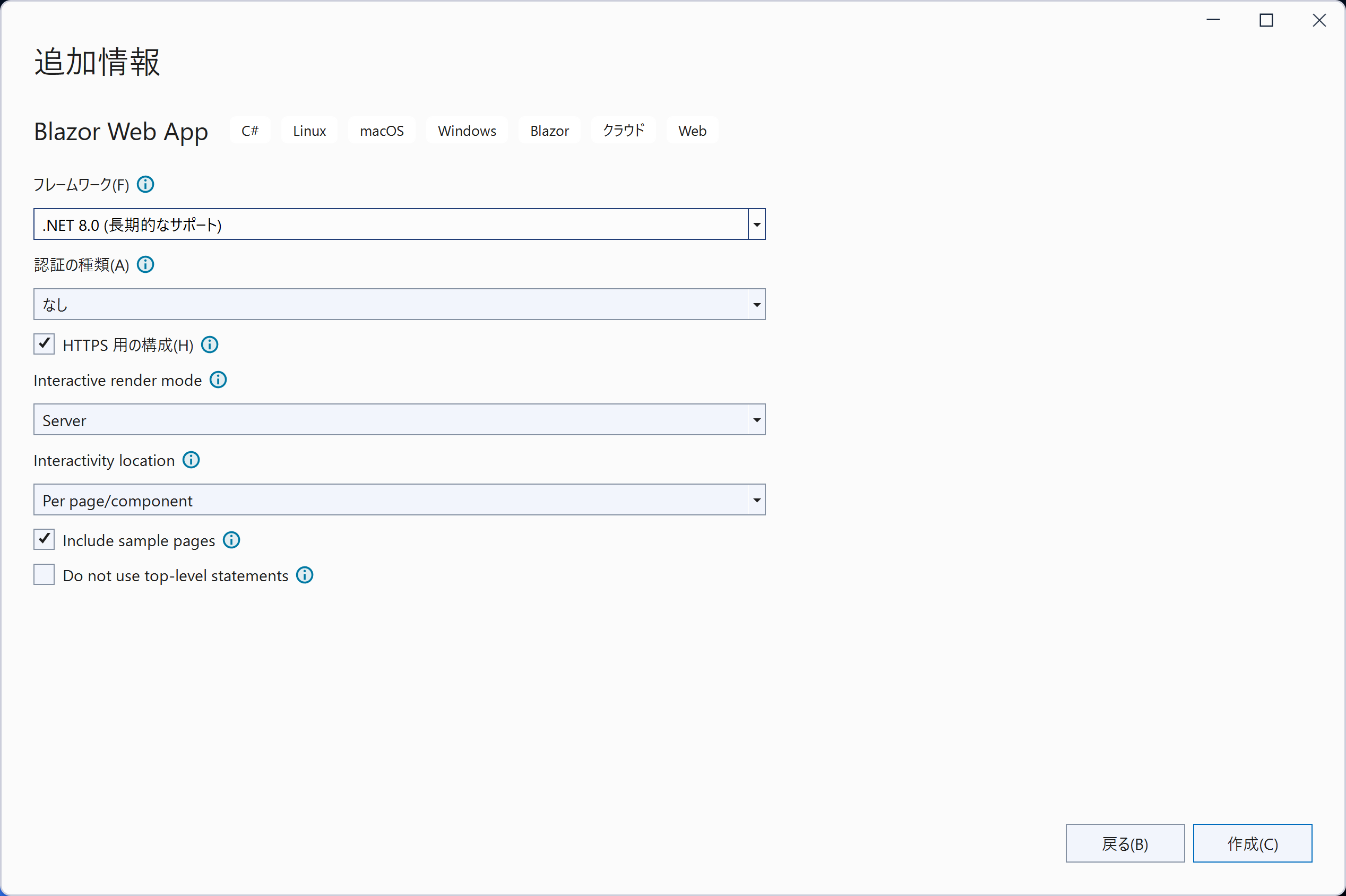Show info for Include sample pages
The image size is (1346, 896).
click(x=231, y=540)
